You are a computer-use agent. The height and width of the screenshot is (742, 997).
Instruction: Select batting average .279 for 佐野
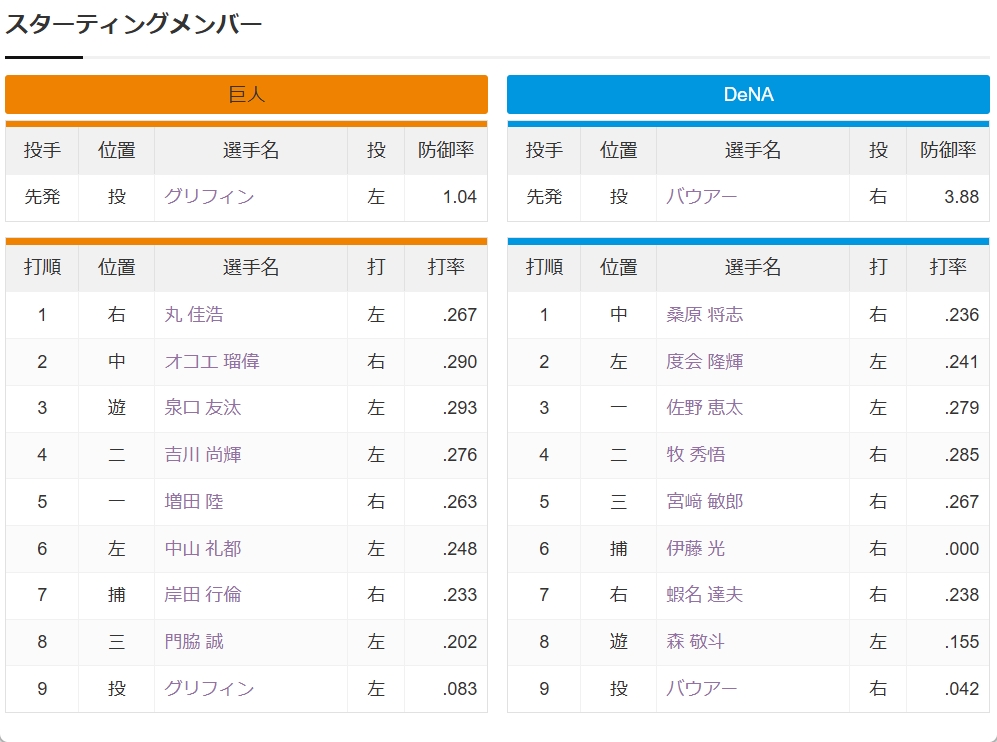[x=961, y=408]
